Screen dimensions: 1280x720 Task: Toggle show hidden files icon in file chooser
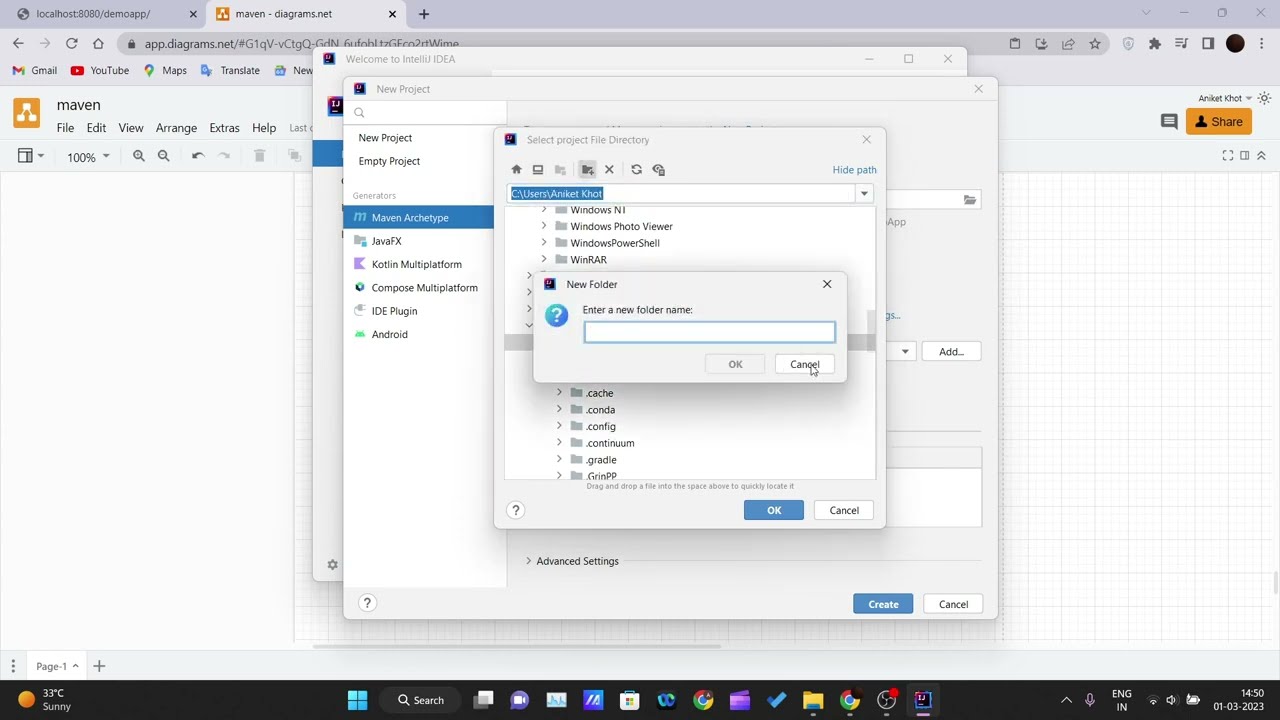tap(658, 170)
